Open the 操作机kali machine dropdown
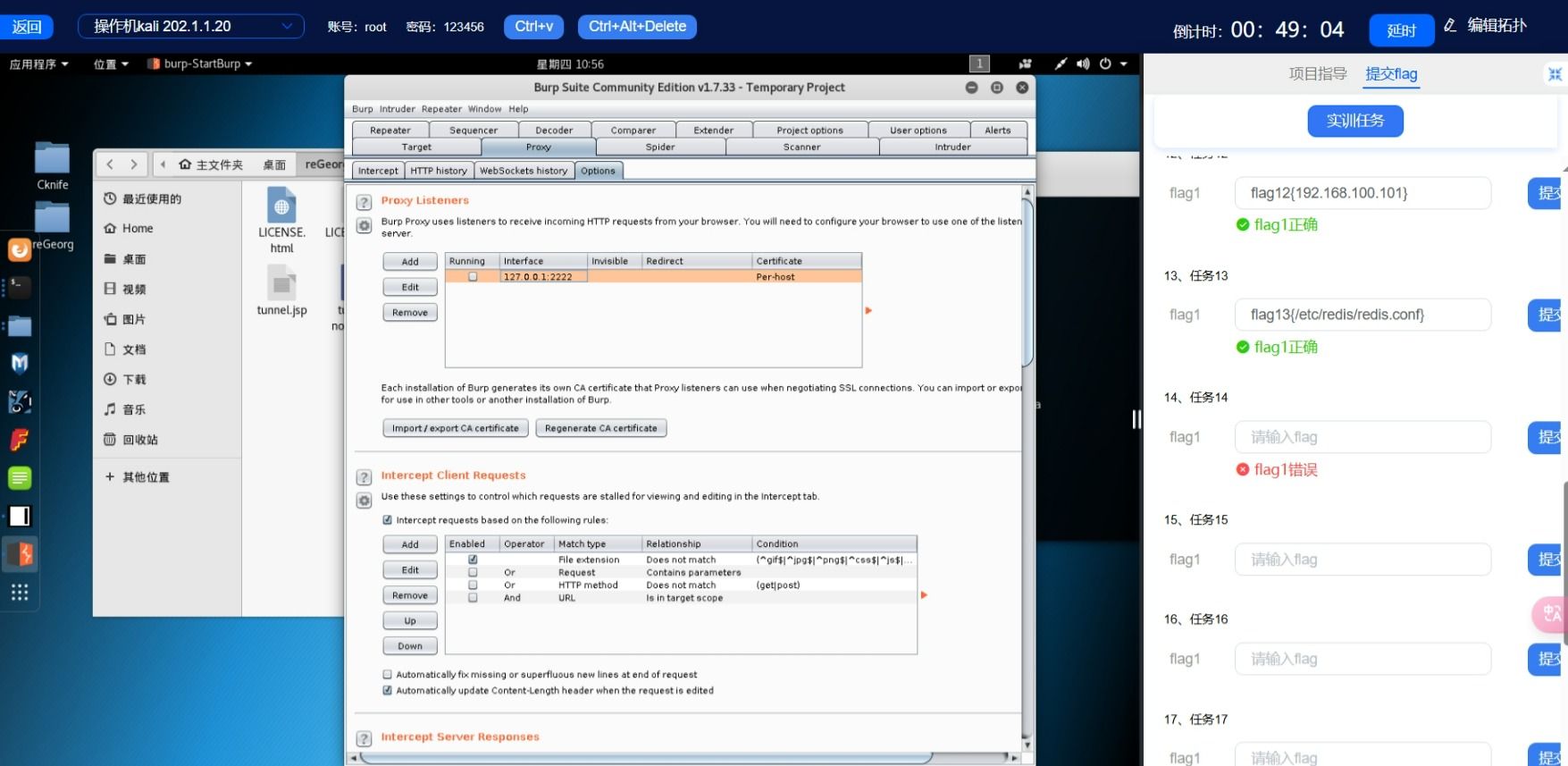 point(191,26)
